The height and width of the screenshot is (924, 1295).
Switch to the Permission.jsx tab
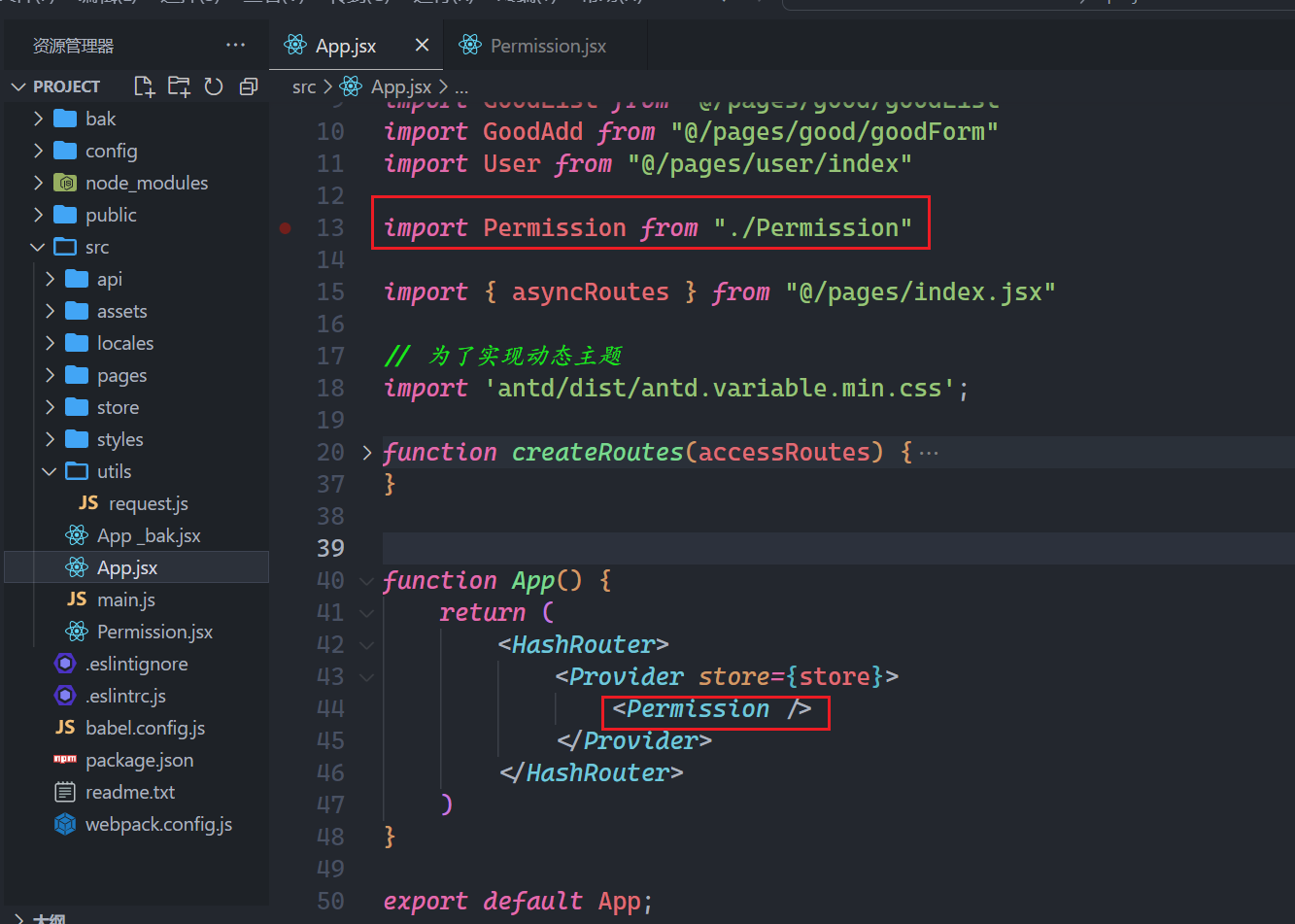(x=548, y=46)
